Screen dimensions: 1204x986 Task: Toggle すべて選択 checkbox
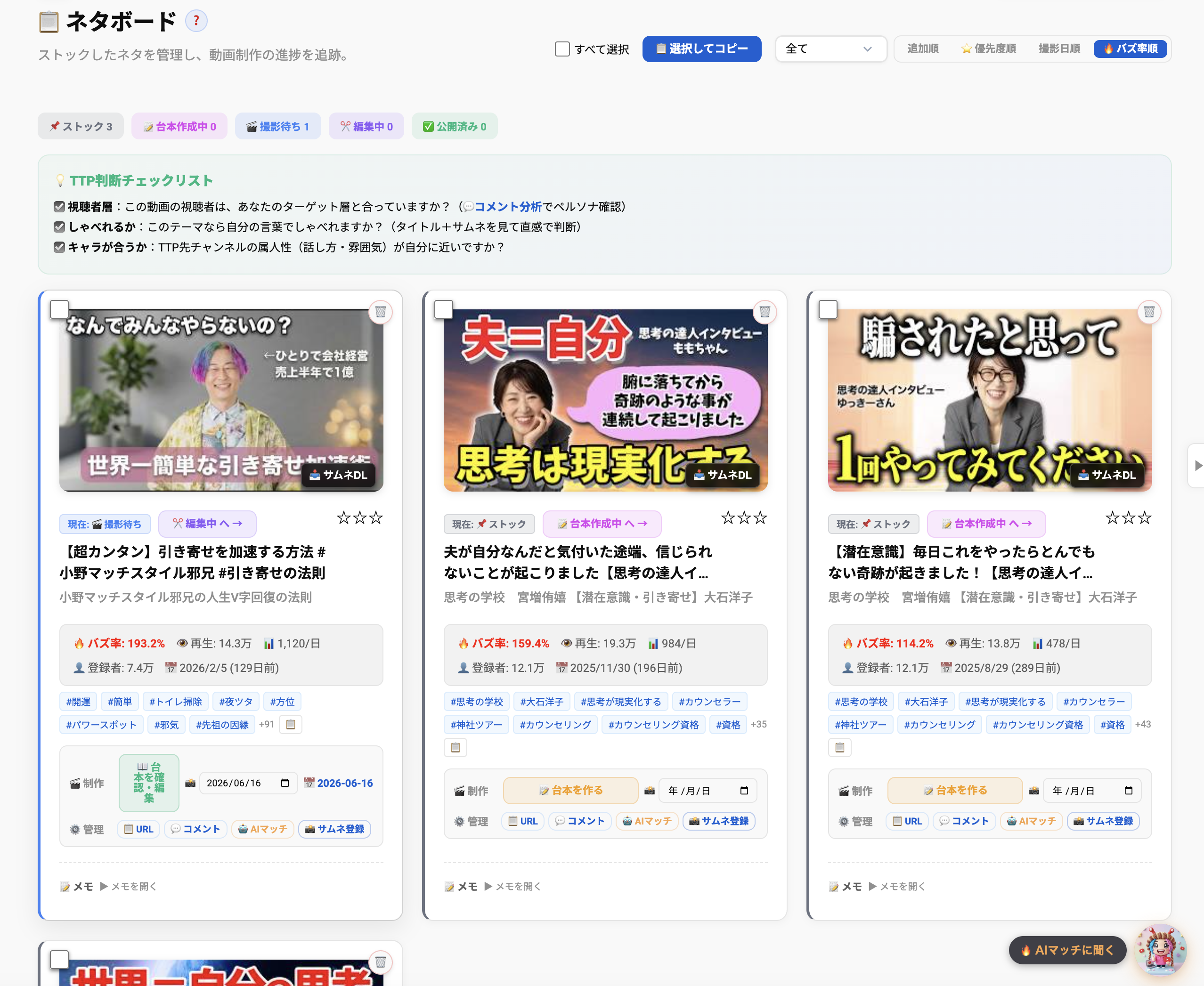(562, 49)
